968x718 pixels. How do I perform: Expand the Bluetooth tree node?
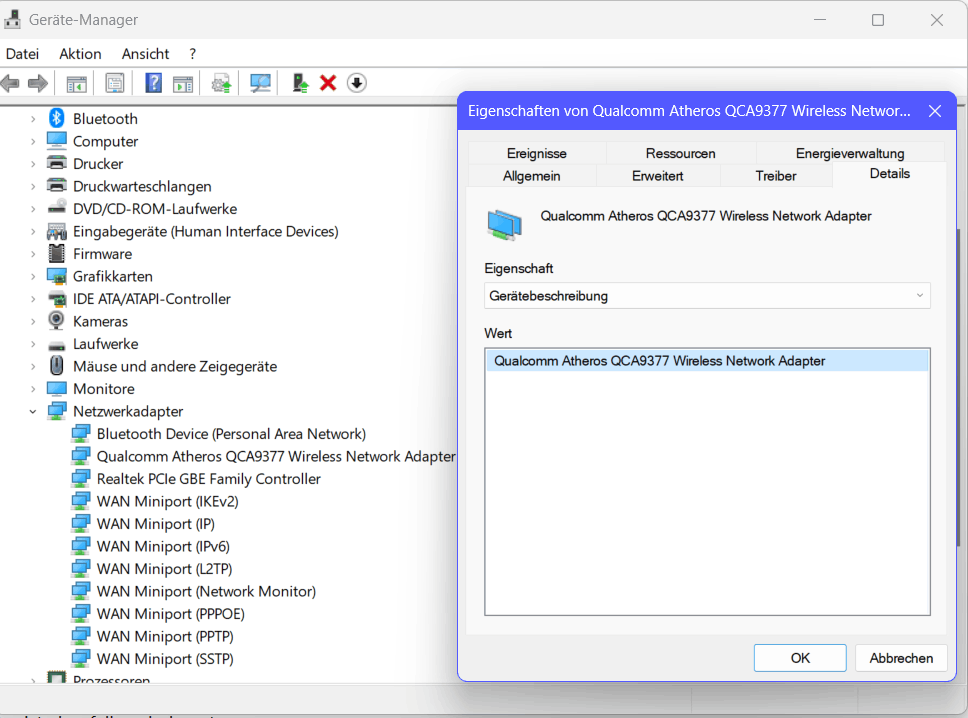point(33,119)
